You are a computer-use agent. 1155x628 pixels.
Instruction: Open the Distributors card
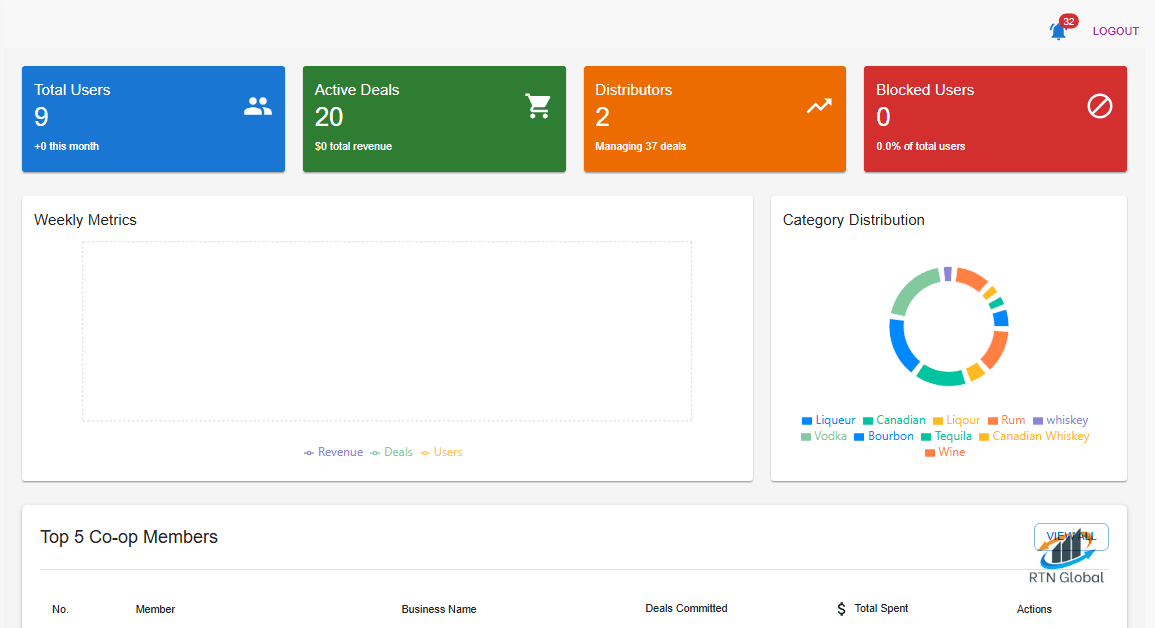715,119
